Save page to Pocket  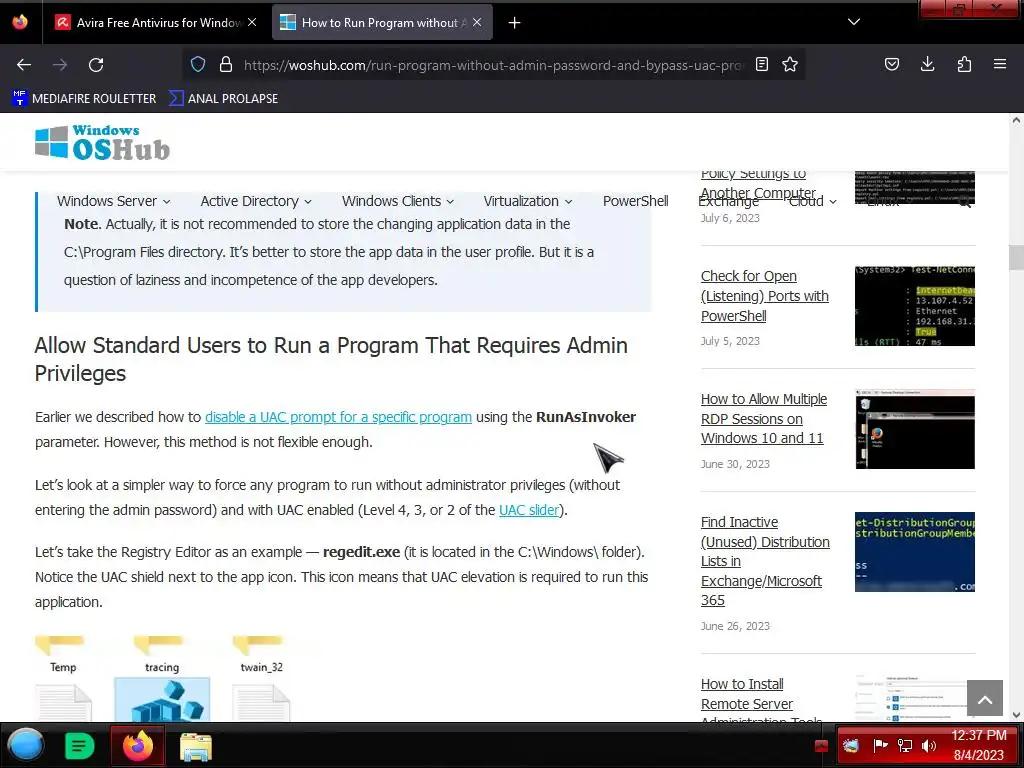click(x=891, y=65)
